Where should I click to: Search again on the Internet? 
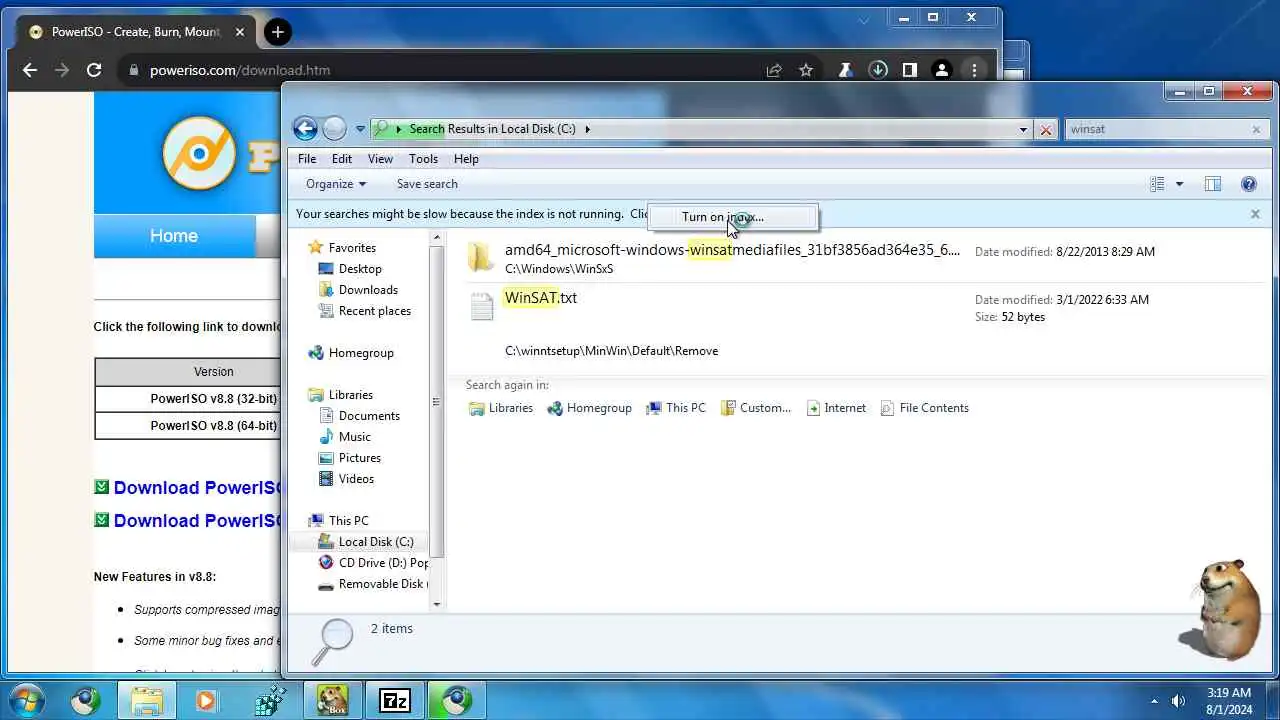836,408
